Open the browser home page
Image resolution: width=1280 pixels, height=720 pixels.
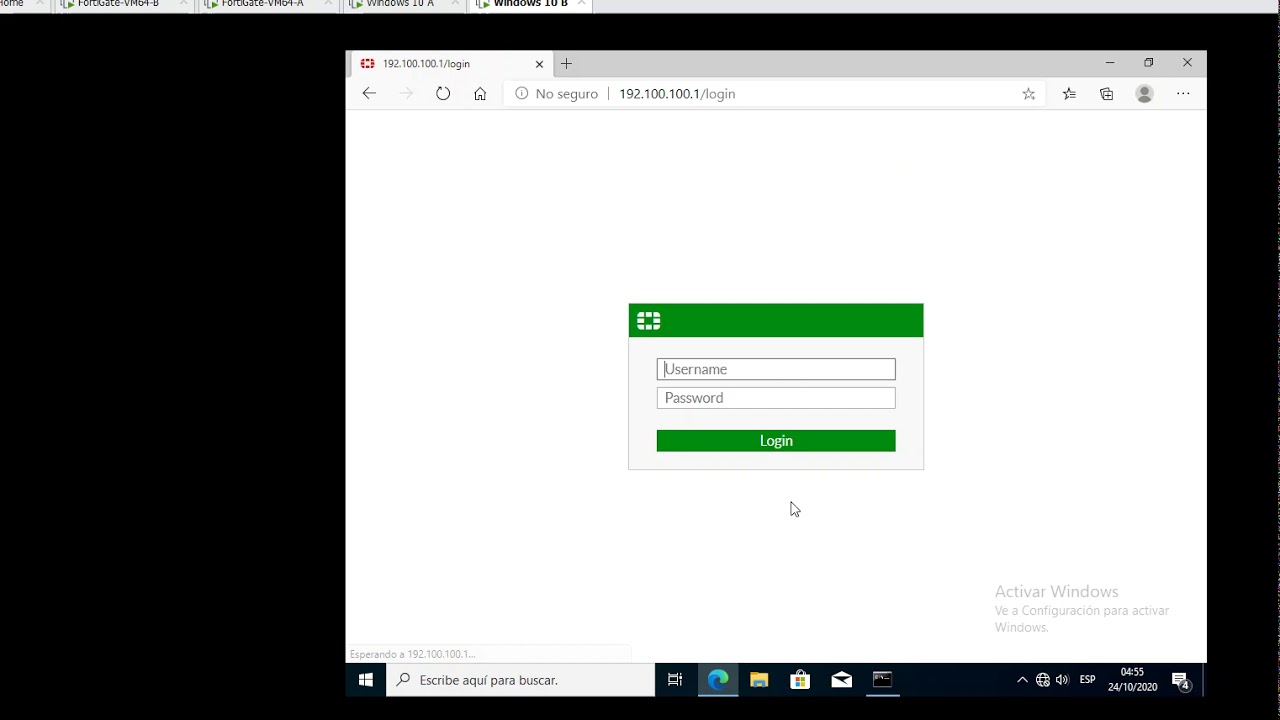[x=480, y=93]
